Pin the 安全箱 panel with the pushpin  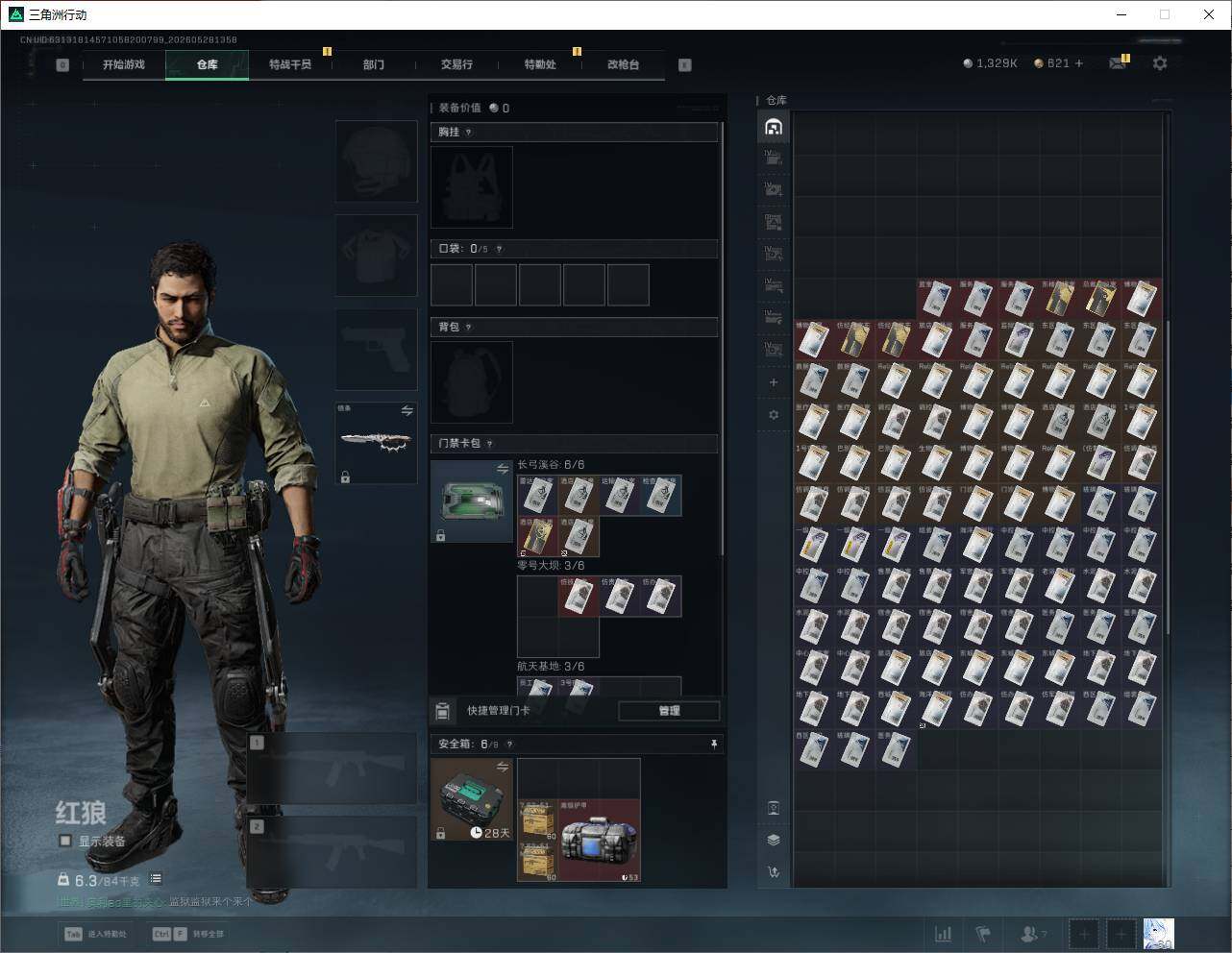point(713,745)
